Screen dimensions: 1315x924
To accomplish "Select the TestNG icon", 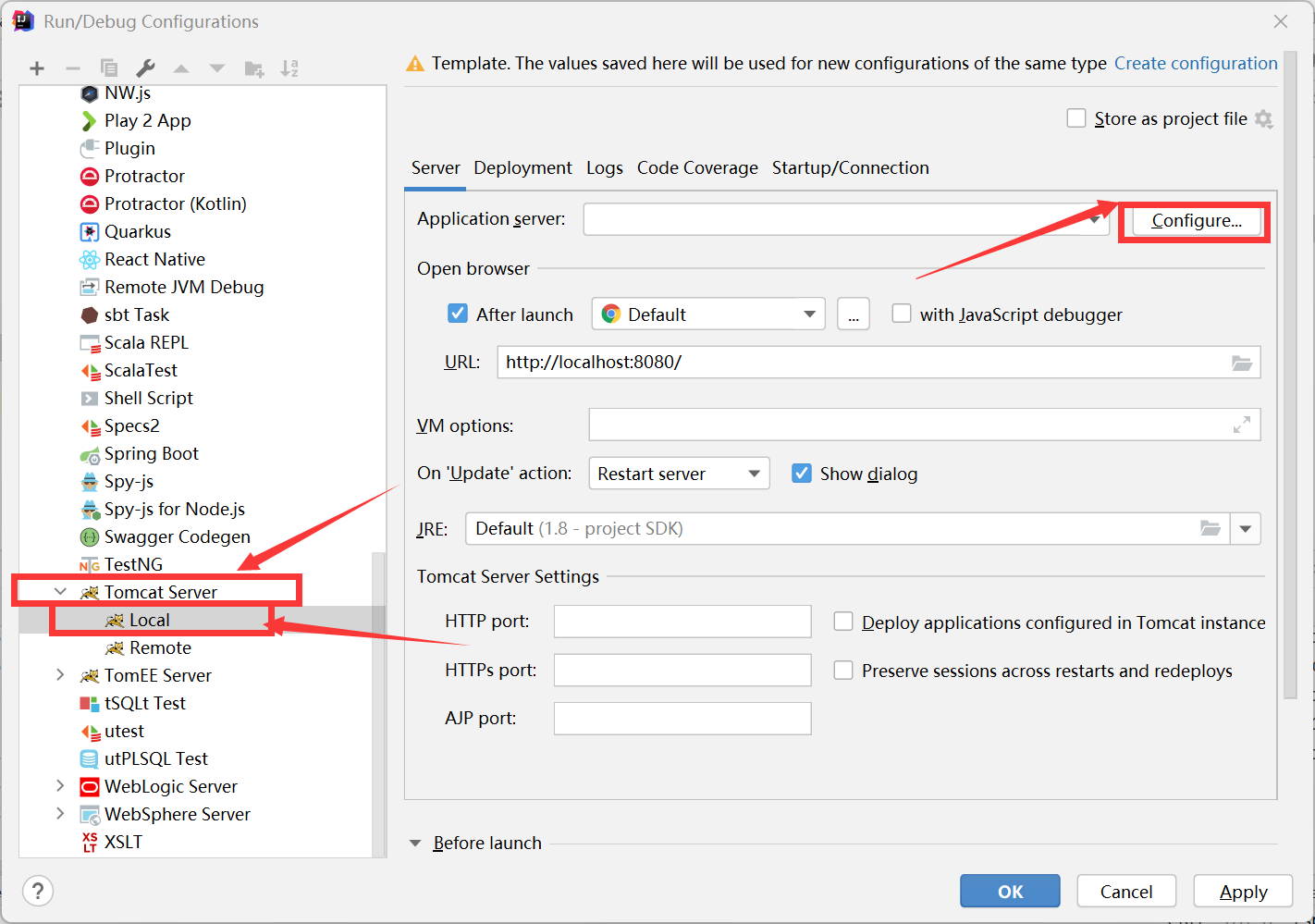I will pyautogui.click(x=90, y=565).
